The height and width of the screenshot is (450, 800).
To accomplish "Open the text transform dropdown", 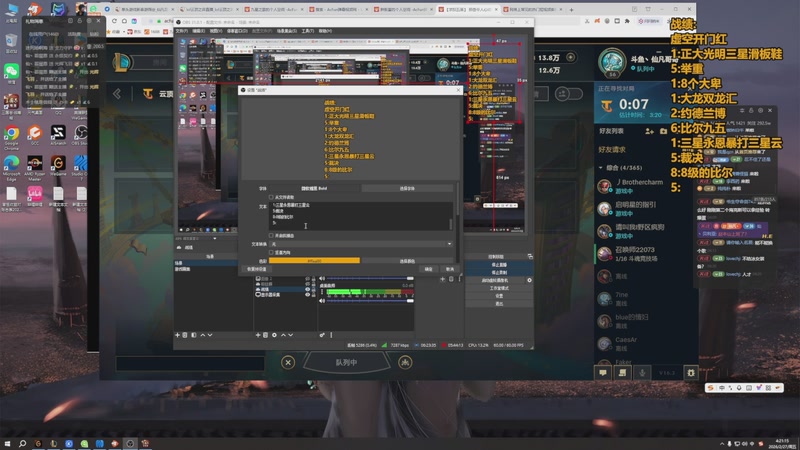I will tap(360, 244).
